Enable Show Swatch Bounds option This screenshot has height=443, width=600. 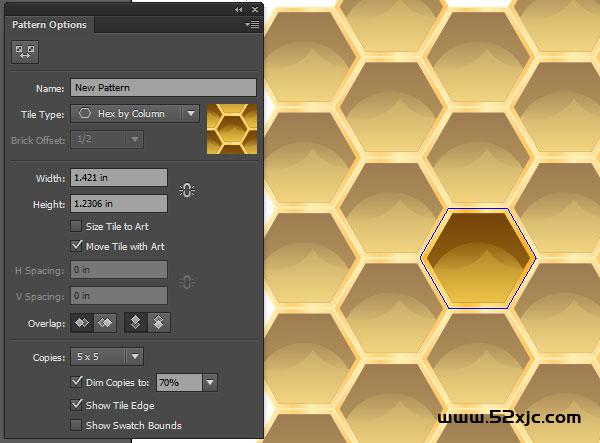[78, 425]
